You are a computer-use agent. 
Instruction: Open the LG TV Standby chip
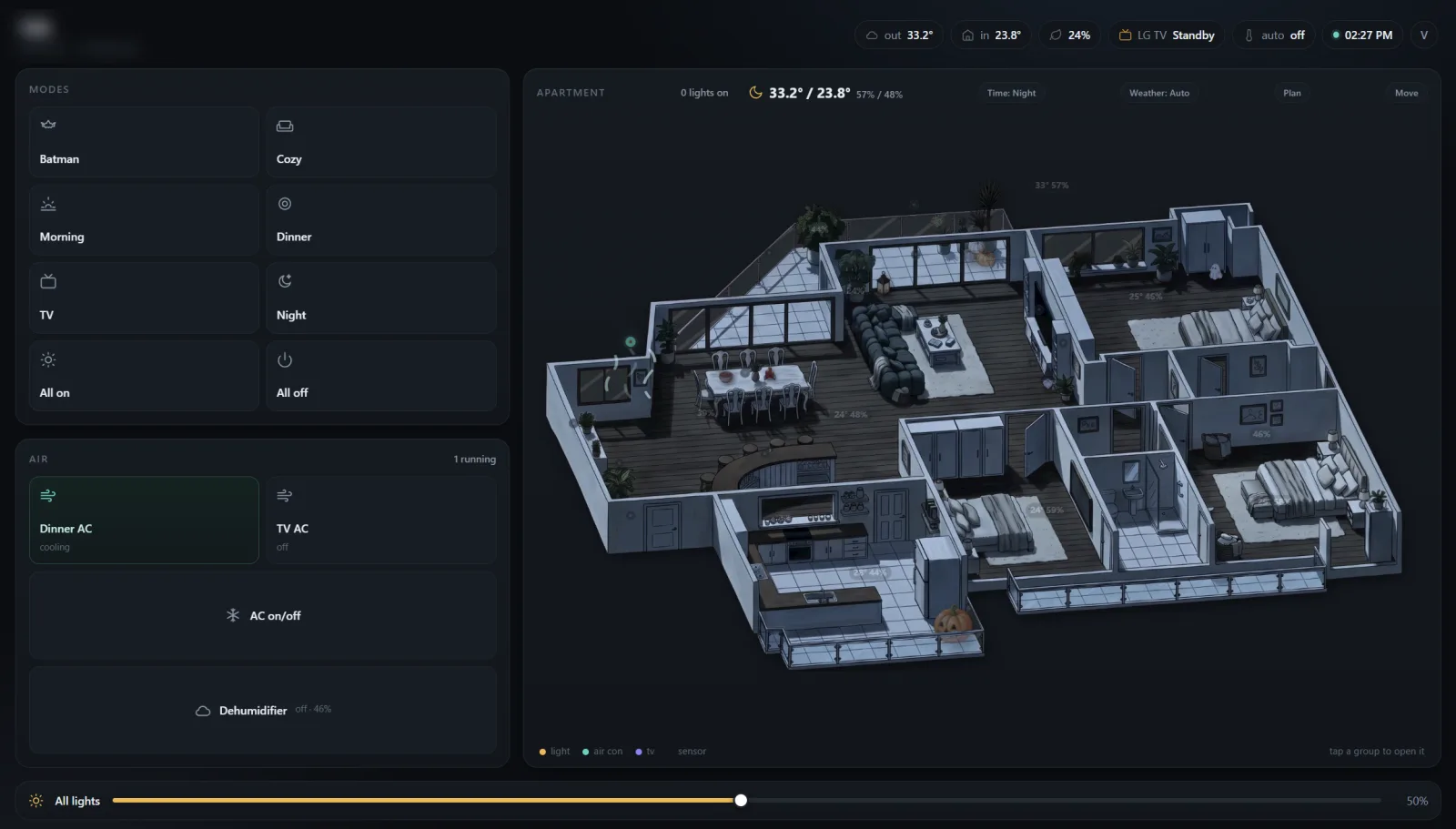pos(1166,35)
